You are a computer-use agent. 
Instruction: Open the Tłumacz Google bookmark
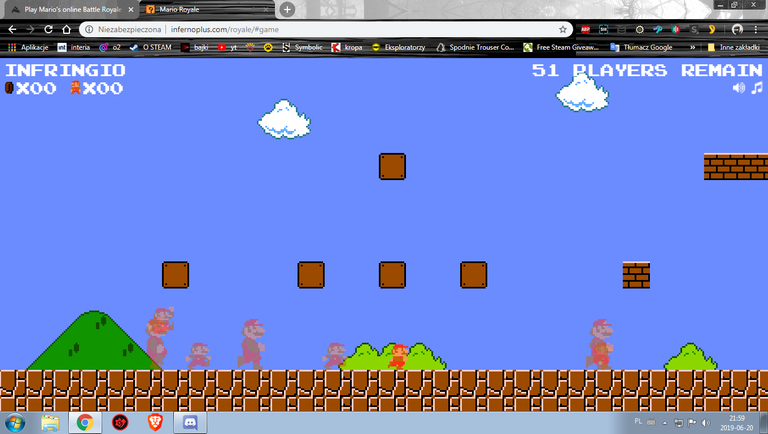coord(641,47)
